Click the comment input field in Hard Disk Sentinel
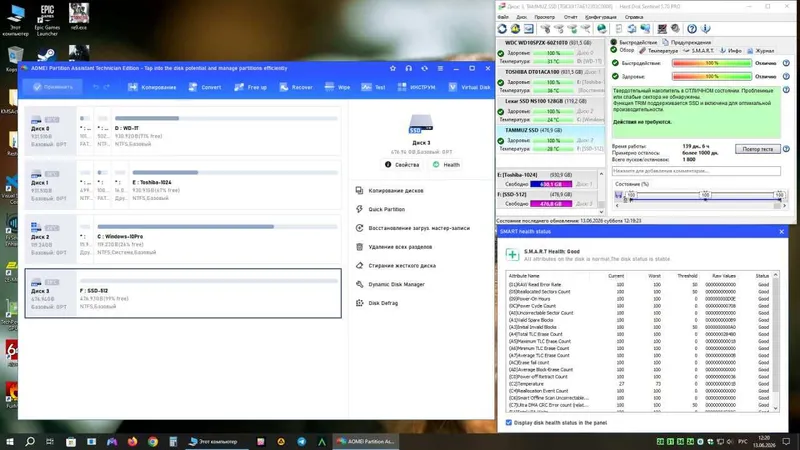 [696, 170]
